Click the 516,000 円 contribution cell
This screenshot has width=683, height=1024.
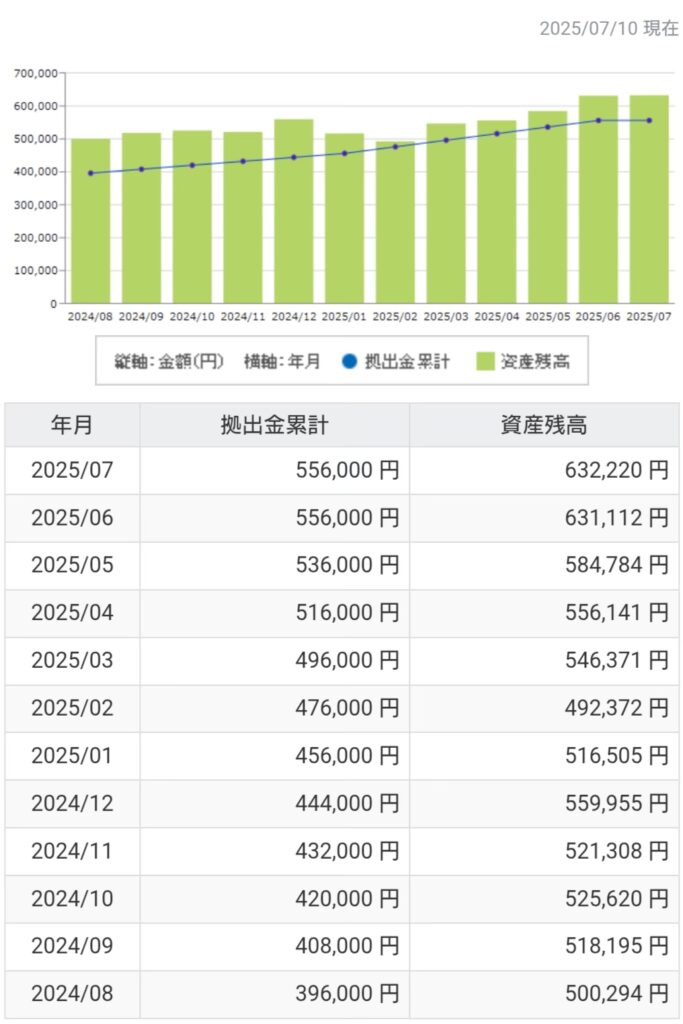[274, 613]
